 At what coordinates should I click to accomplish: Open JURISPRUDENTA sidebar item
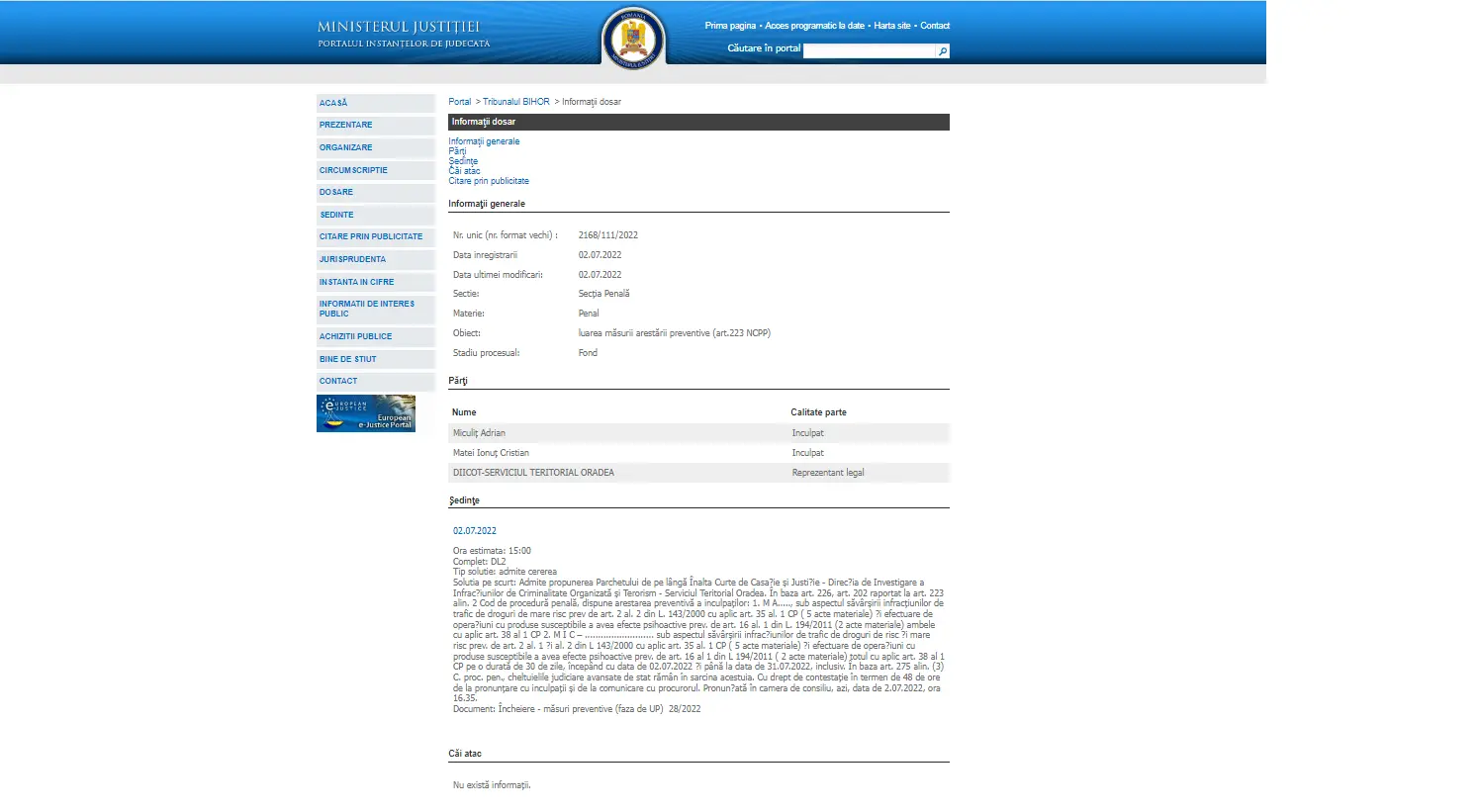click(x=375, y=259)
